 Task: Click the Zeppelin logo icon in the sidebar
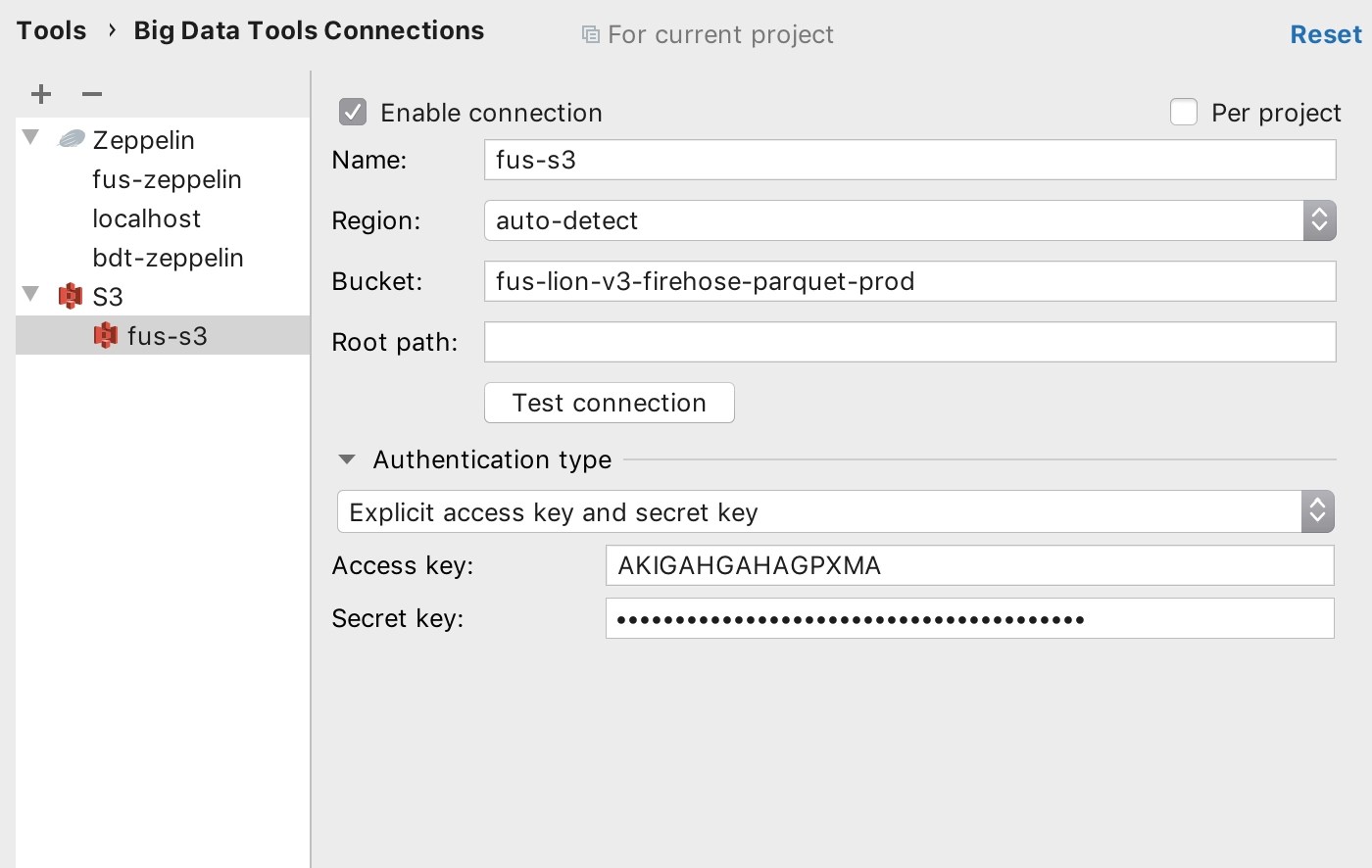tap(71, 139)
